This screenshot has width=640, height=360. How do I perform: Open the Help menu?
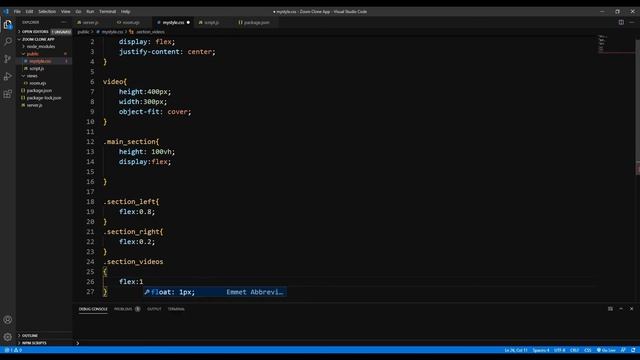click(x=126, y=11)
